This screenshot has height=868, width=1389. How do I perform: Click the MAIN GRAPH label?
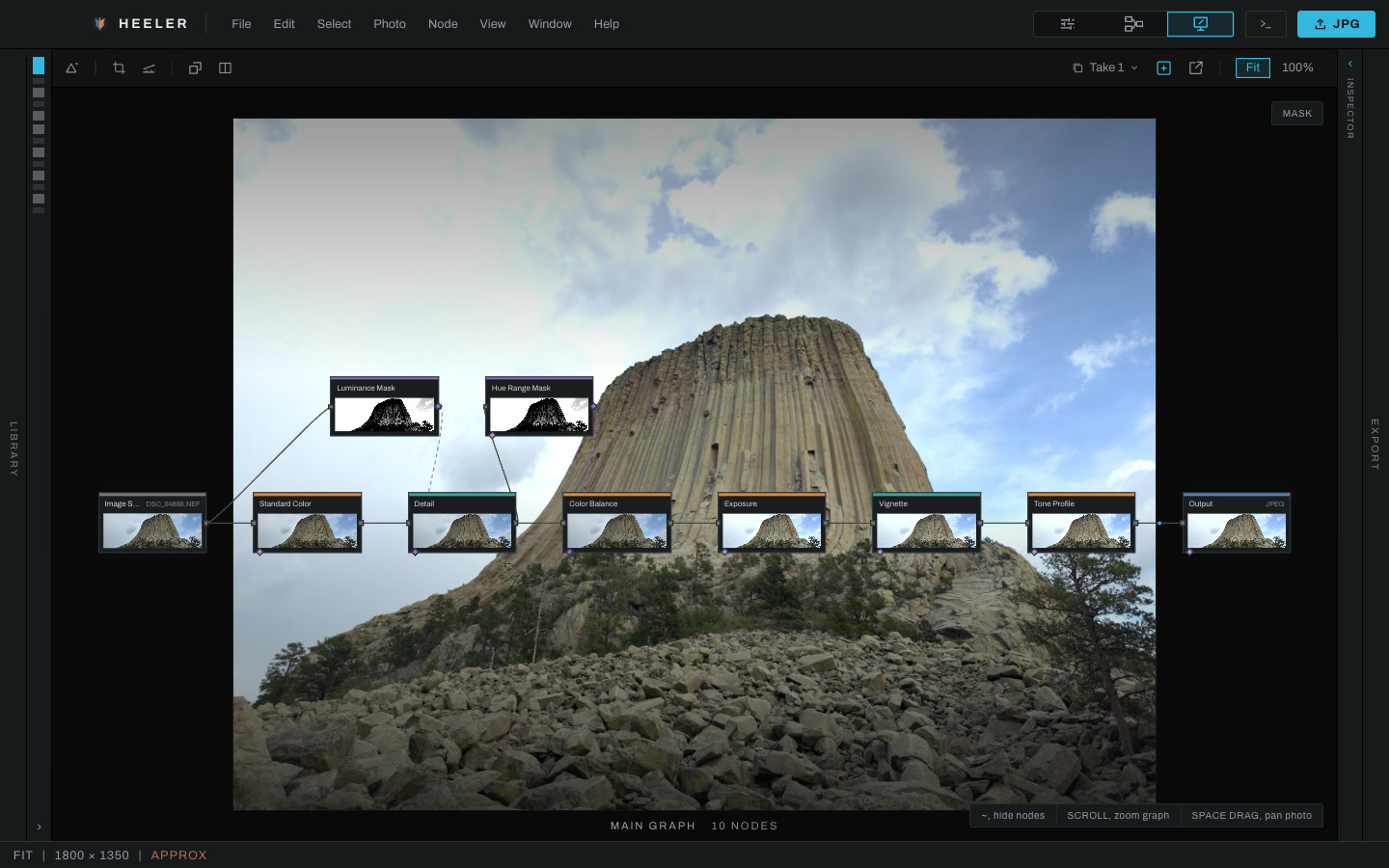(653, 826)
